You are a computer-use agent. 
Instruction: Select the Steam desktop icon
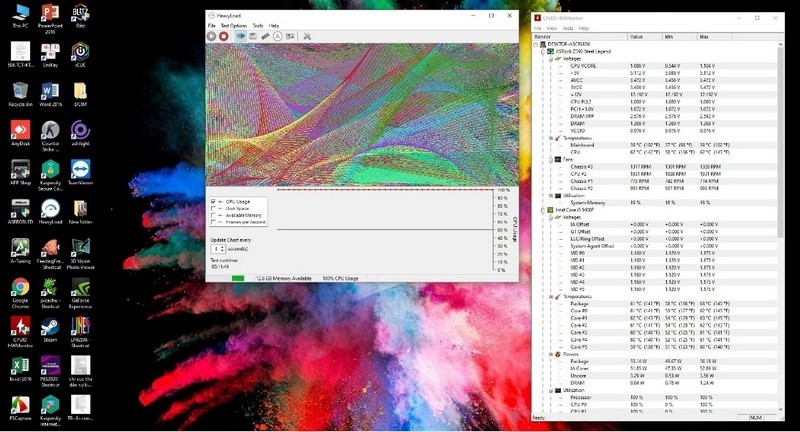pos(49,326)
